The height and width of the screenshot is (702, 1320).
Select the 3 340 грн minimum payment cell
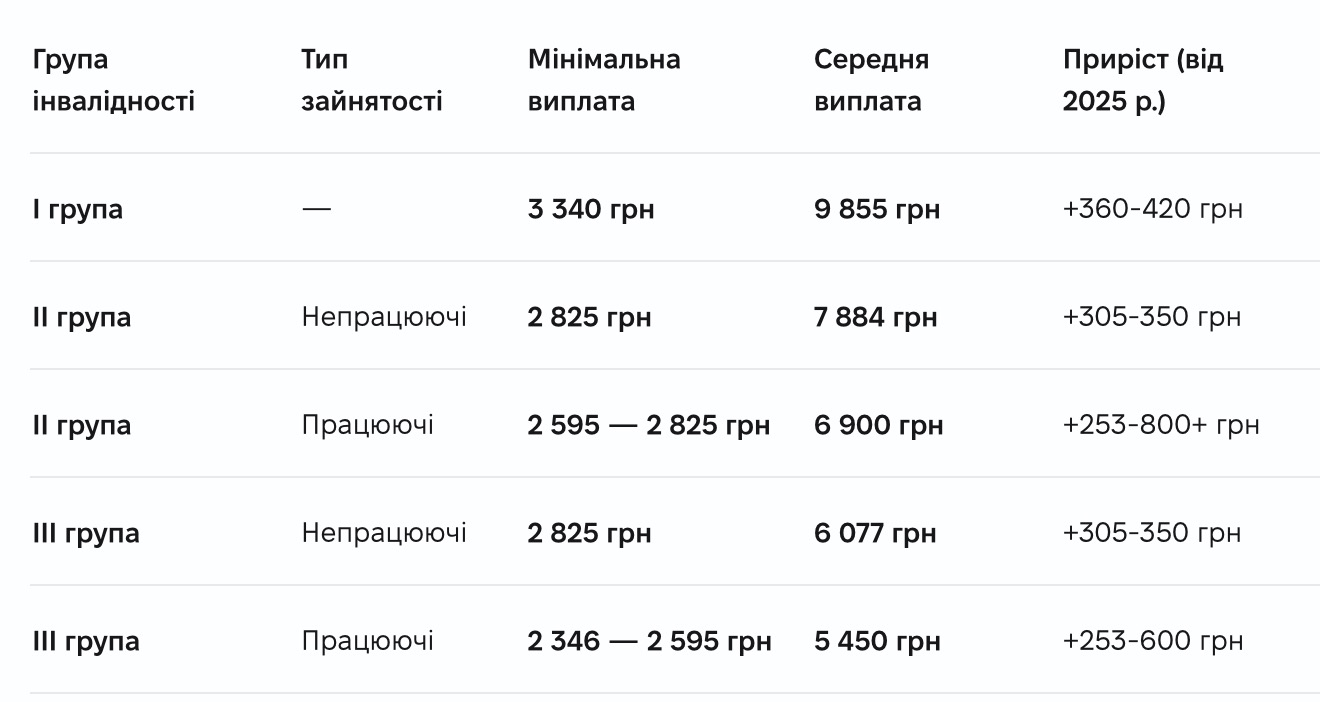click(x=591, y=210)
